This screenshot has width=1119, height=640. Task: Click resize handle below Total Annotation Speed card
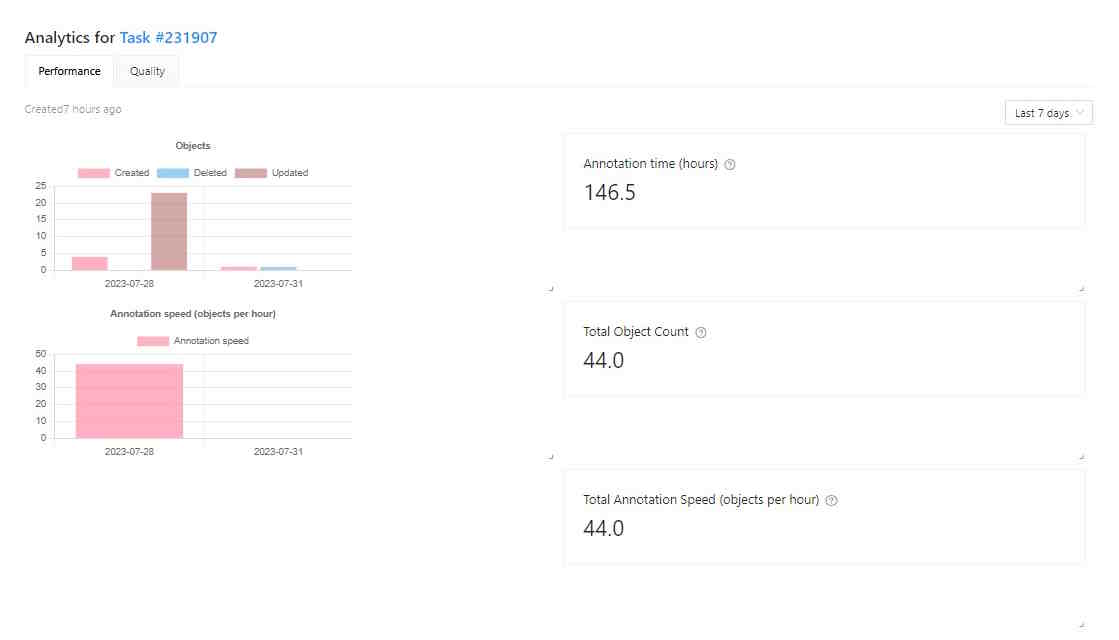click(x=1081, y=625)
